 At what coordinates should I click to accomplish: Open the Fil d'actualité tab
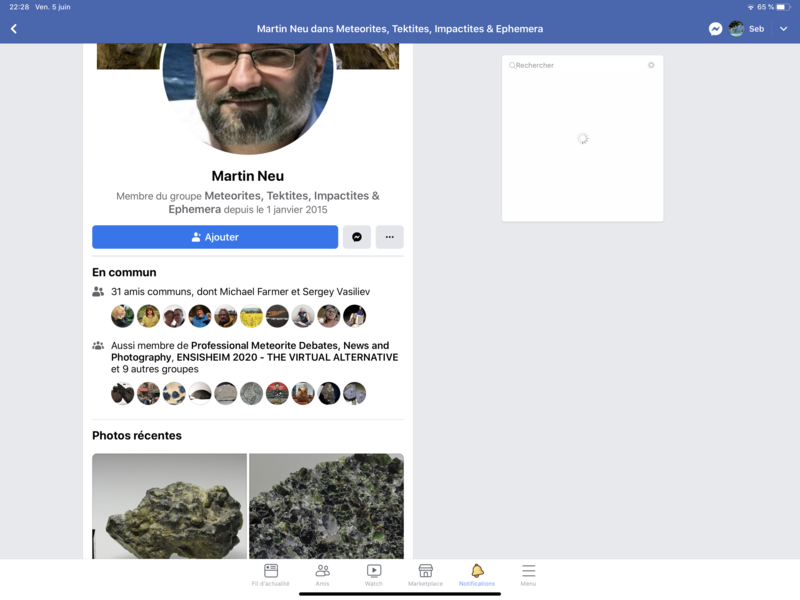(270, 575)
